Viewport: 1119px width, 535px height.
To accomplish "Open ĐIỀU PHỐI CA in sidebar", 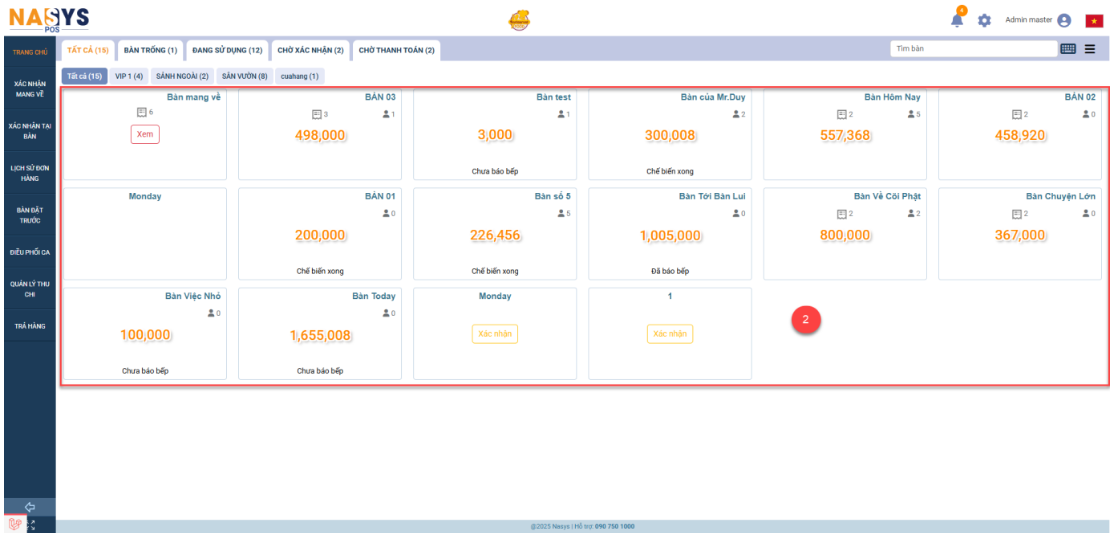I will coord(29,252).
